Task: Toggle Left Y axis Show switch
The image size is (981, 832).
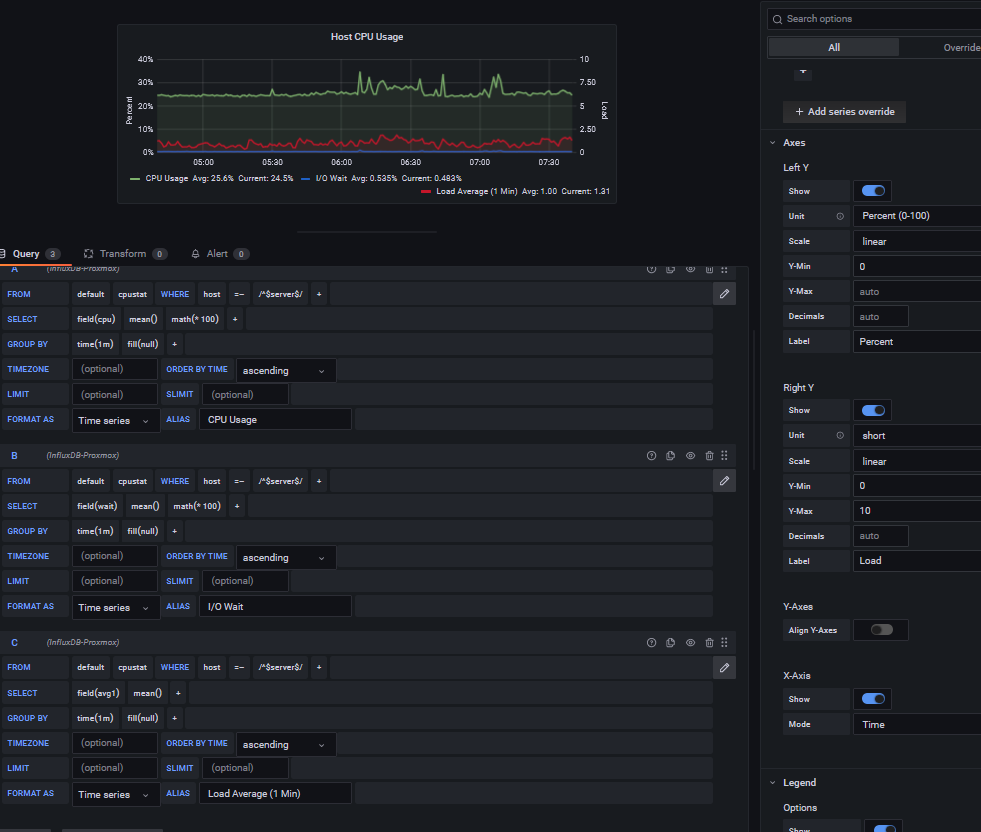Action: [x=873, y=191]
